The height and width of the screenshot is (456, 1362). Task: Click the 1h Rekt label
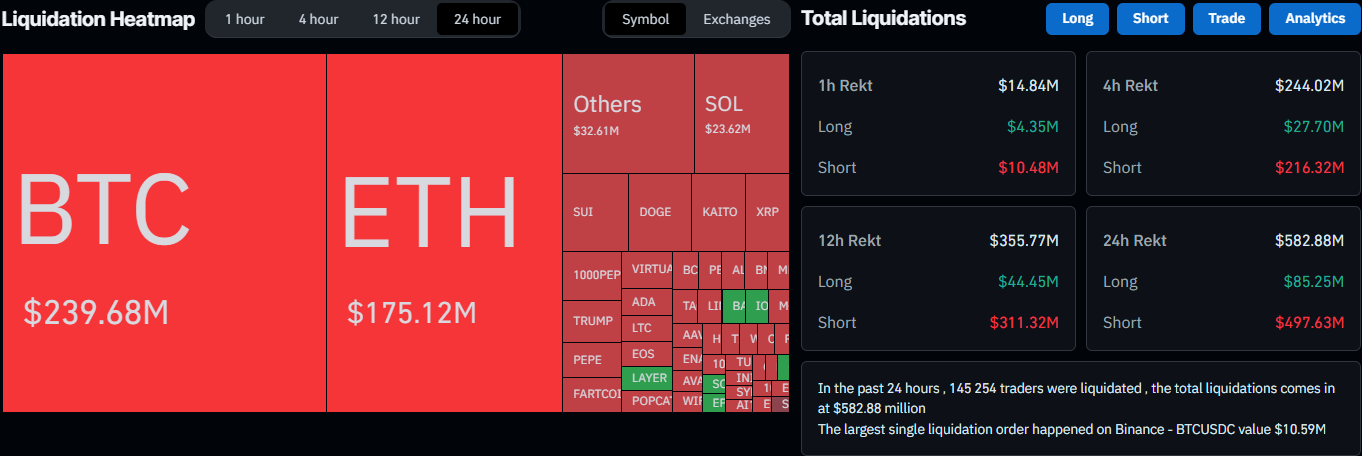845,86
